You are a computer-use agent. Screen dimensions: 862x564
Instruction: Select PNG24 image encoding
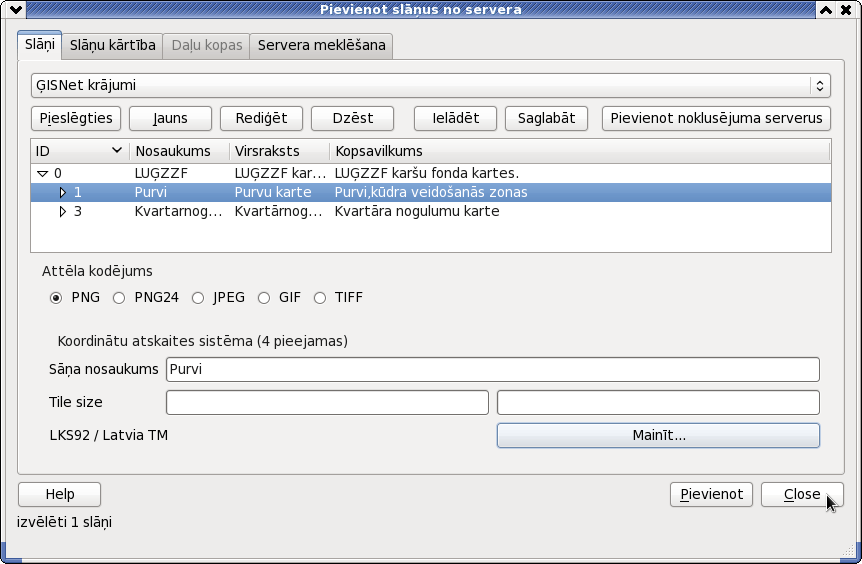pyautogui.click(x=119, y=298)
